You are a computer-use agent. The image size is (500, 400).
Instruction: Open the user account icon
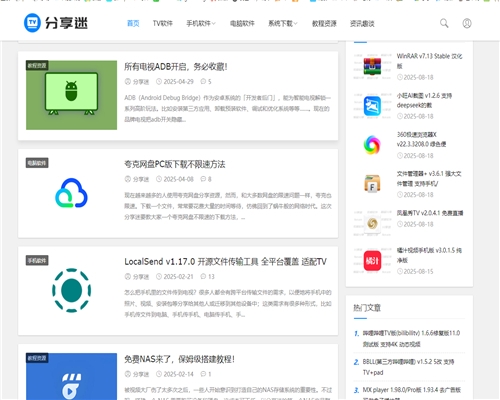[467, 23]
